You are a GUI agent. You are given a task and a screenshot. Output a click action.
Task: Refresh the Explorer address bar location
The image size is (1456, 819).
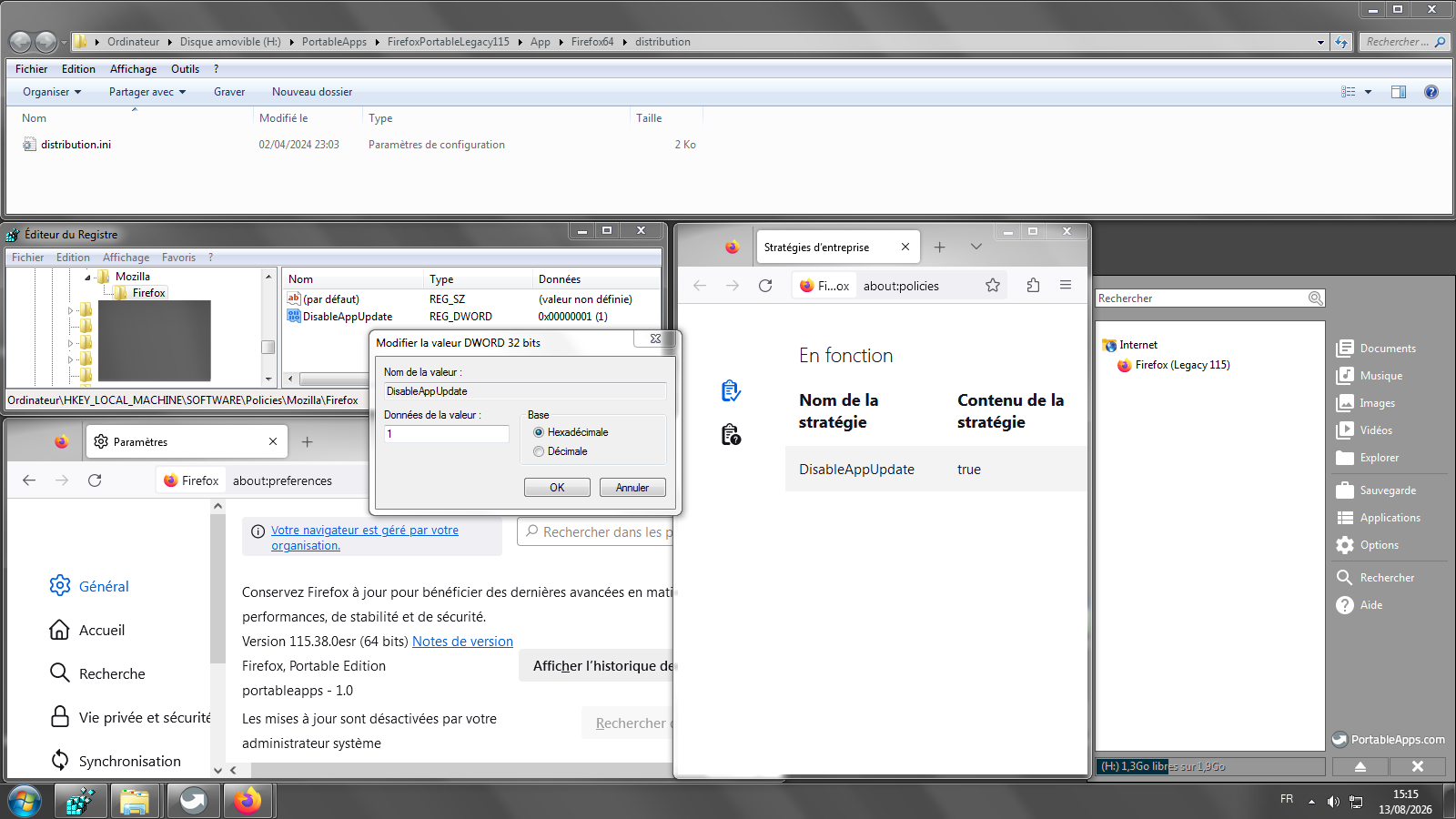(x=1341, y=42)
